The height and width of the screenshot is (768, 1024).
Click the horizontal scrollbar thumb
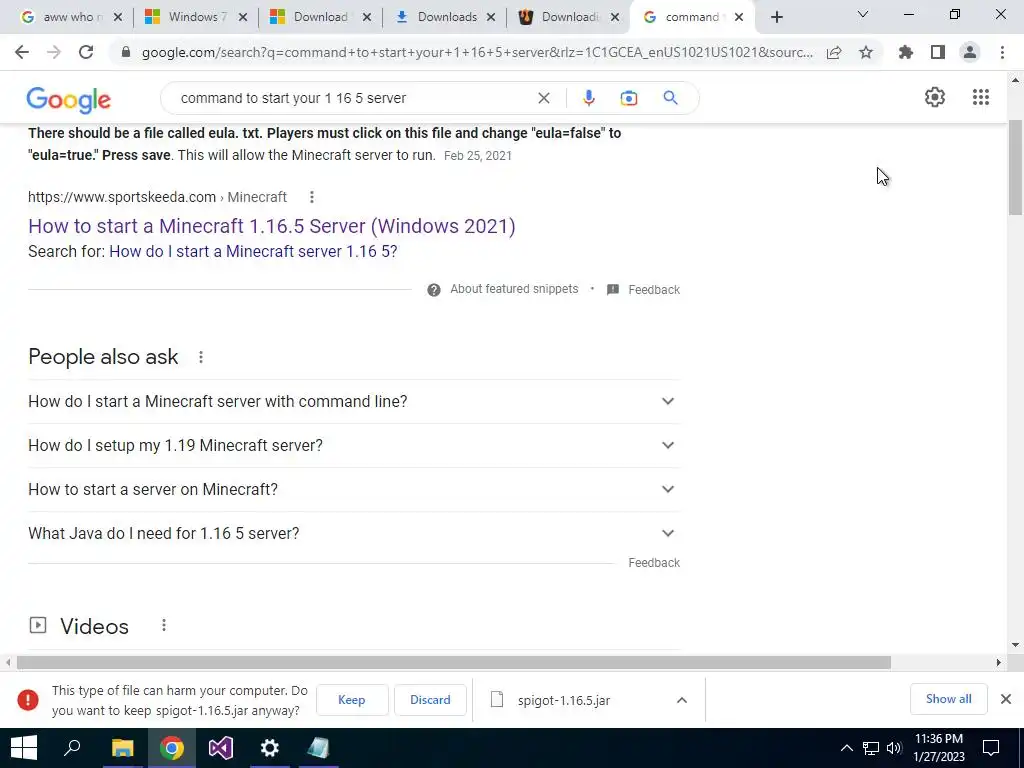pos(454,662)
